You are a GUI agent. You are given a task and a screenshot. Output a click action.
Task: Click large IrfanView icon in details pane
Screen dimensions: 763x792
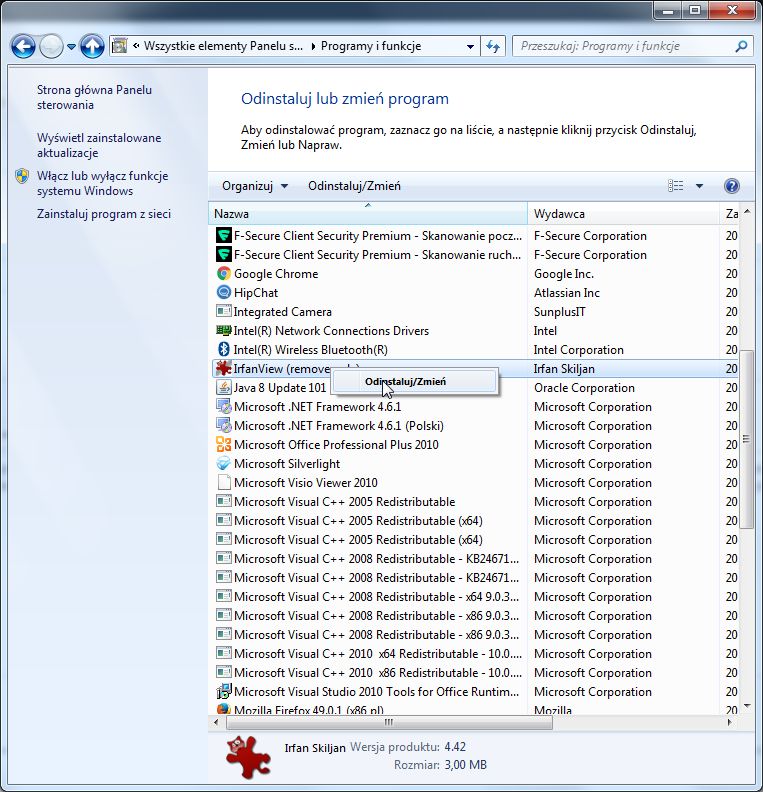pyautogui.click(x=248, y=756)
